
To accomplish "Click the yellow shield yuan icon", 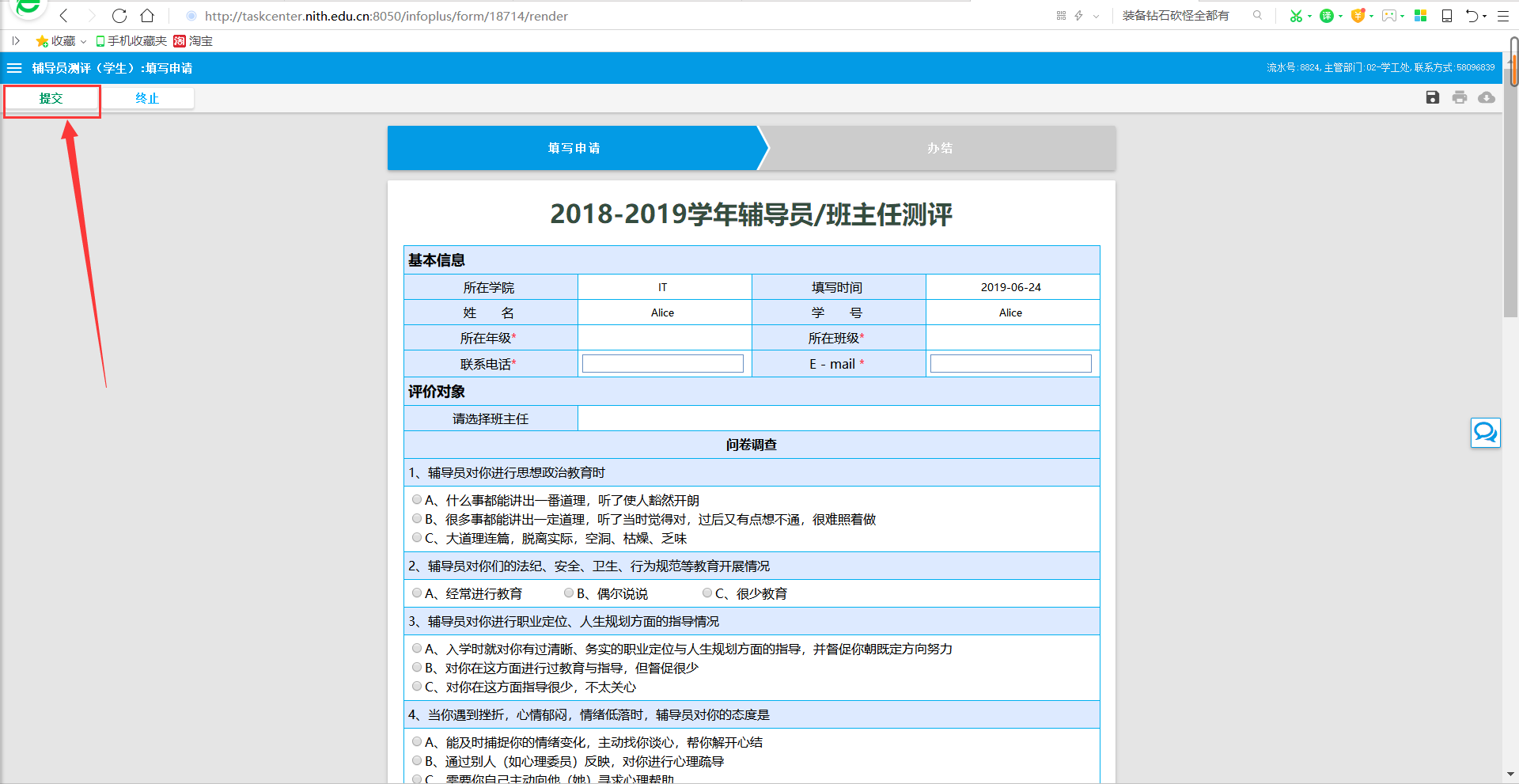I will pyautogui.click(x=1358, y=16).
